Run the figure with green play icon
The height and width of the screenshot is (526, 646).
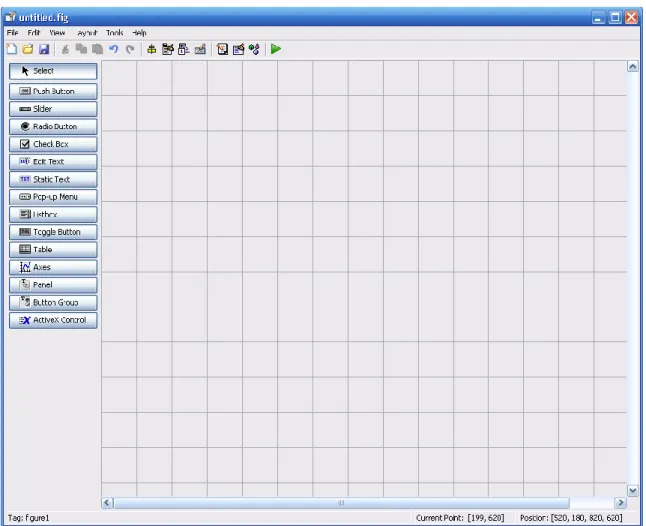point(276,49)
